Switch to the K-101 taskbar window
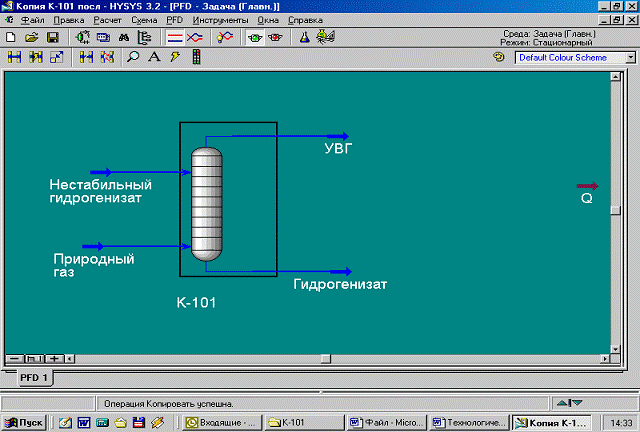Image resolution: width=640 pixels, height=432 pixels. click(x=304, y=423)
